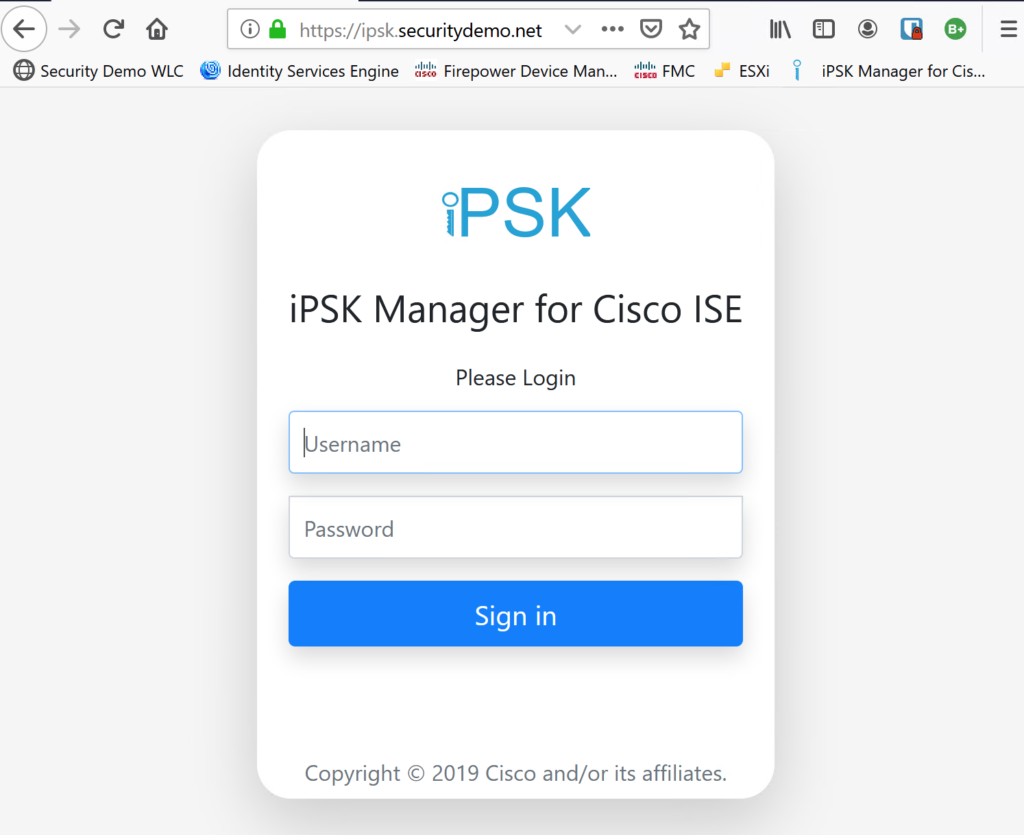Image resolution: width=1024 pixels, height=835 pixels.
Task: Open the Firepower Device Manager bookmark
Action: [516, 71]
